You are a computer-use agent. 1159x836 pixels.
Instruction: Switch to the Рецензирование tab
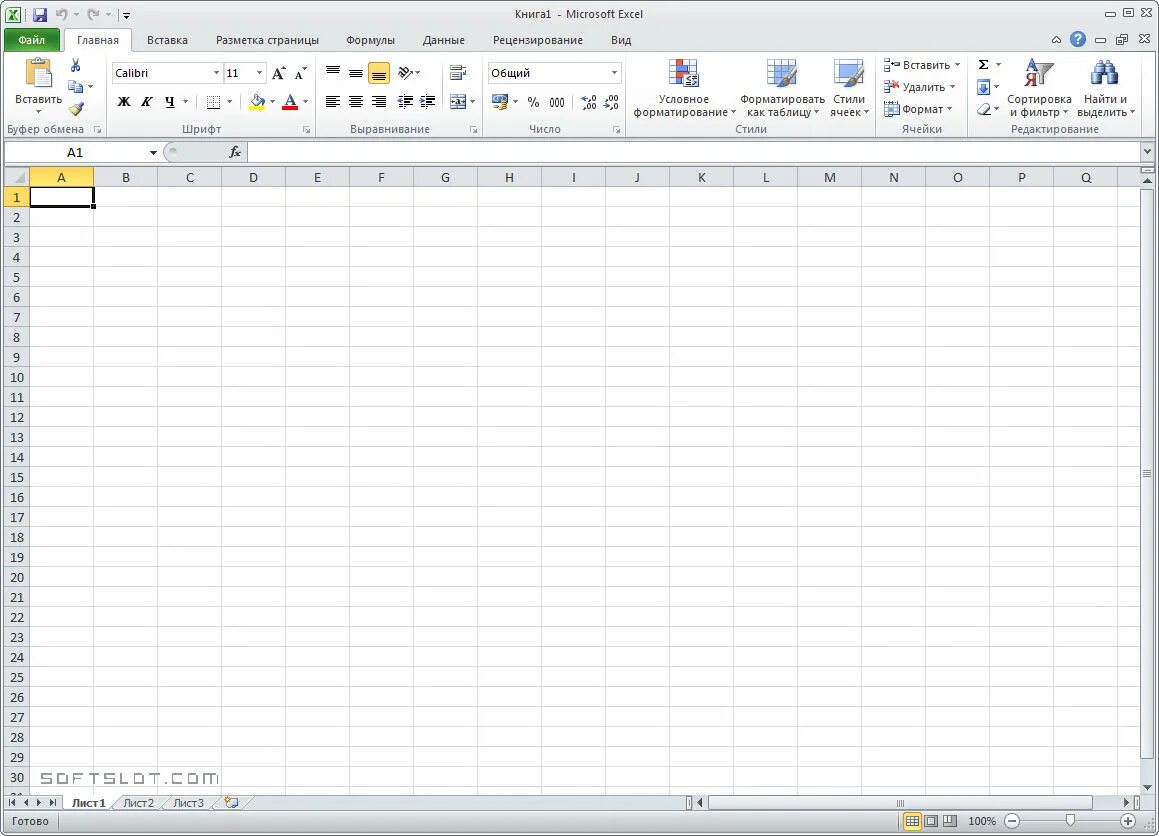point(537,40)
